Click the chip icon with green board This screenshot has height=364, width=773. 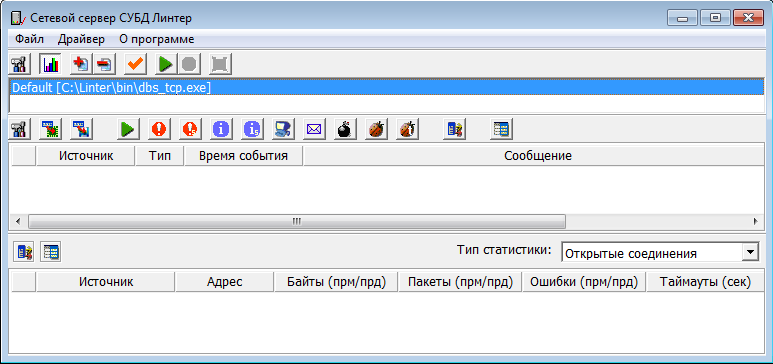click(50, 129)
